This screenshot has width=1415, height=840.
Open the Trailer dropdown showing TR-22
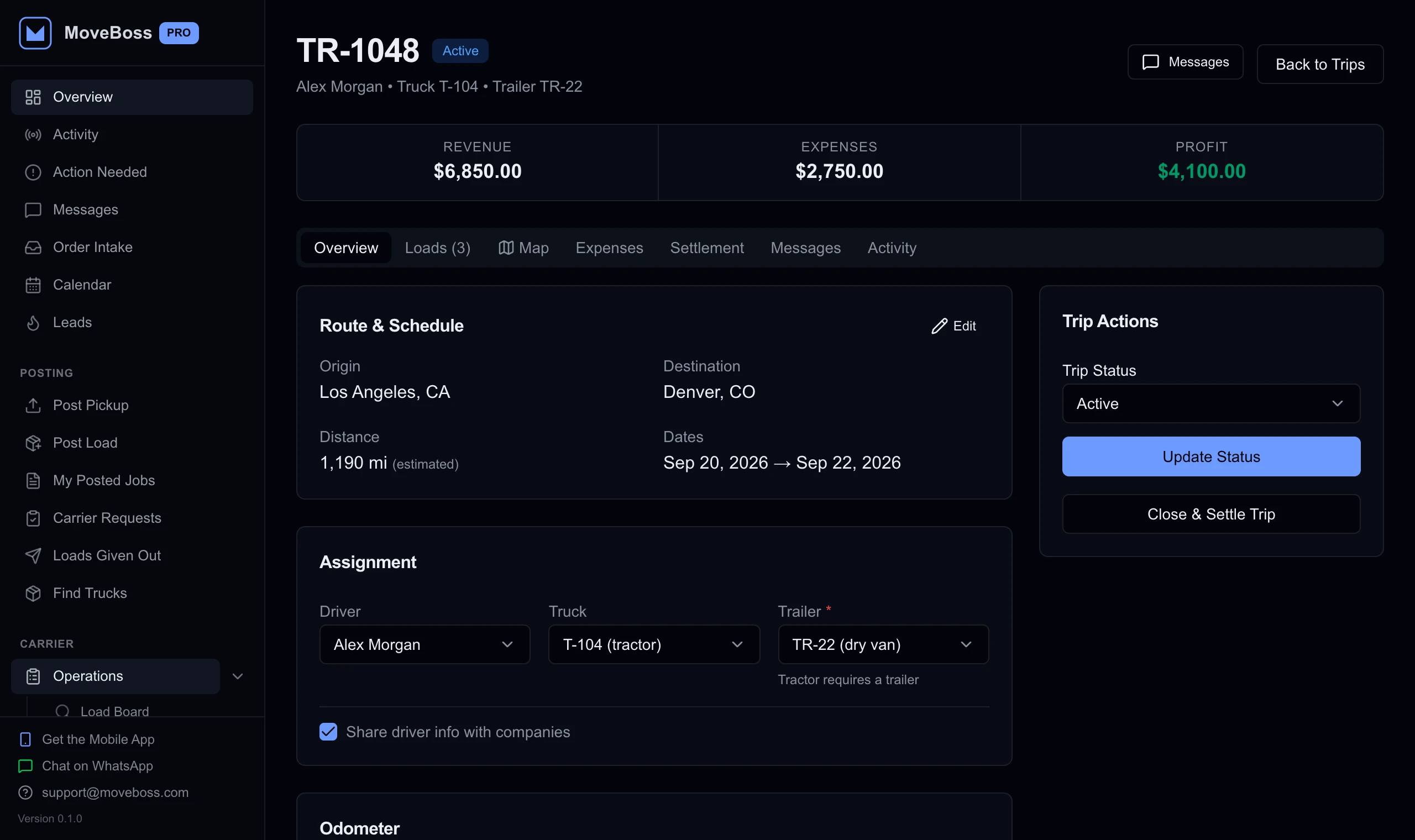tap(883, 645)
